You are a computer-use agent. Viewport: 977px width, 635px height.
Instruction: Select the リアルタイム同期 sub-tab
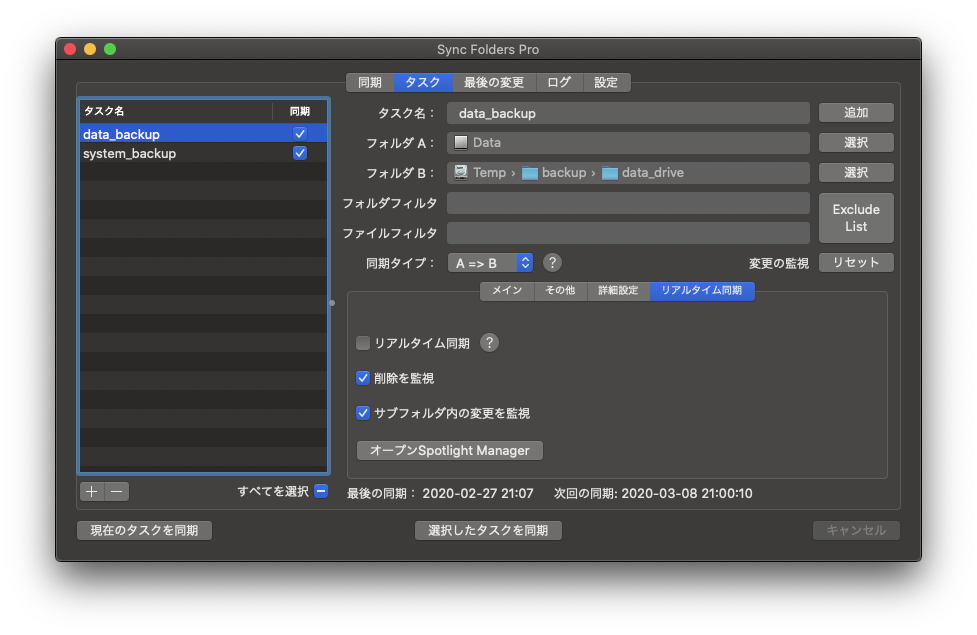tap(702, 290)
